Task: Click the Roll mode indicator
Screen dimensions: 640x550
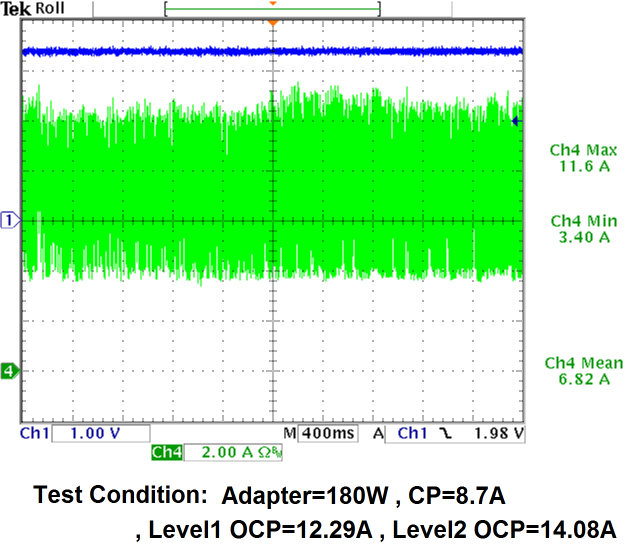Action: (50, 8)
